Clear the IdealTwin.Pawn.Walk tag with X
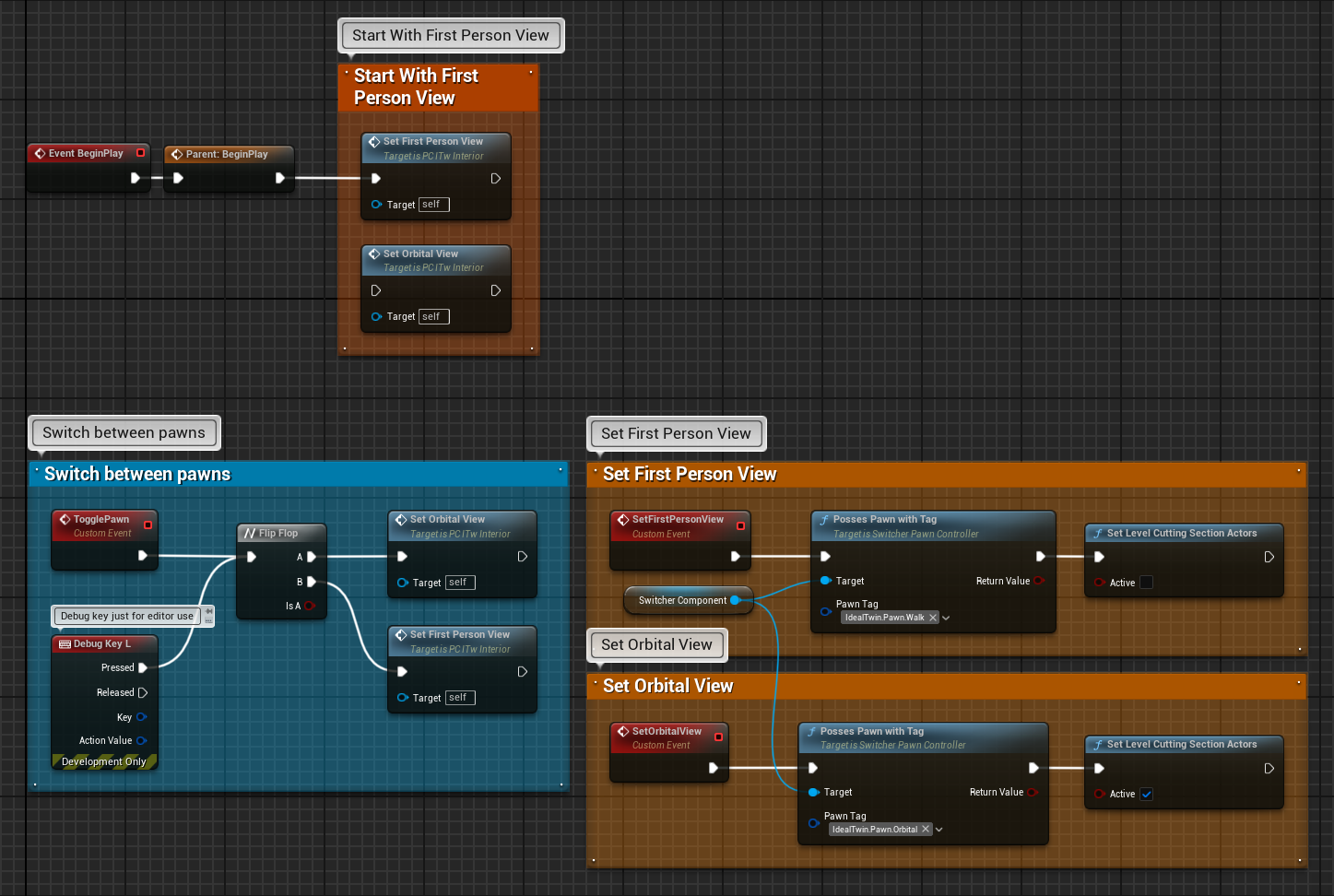This screenshot has width=1334, height=896. click(933, 618)
